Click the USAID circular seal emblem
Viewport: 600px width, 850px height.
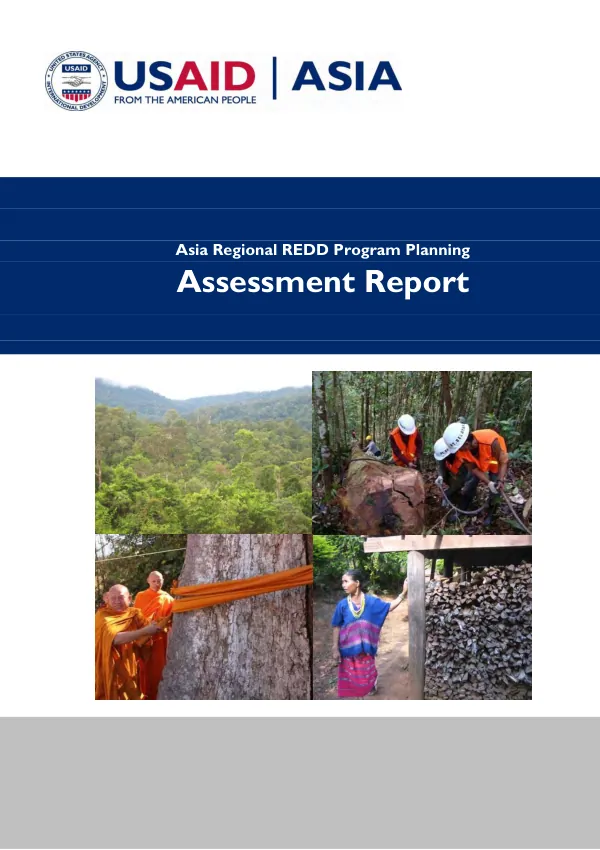[76, 81]
